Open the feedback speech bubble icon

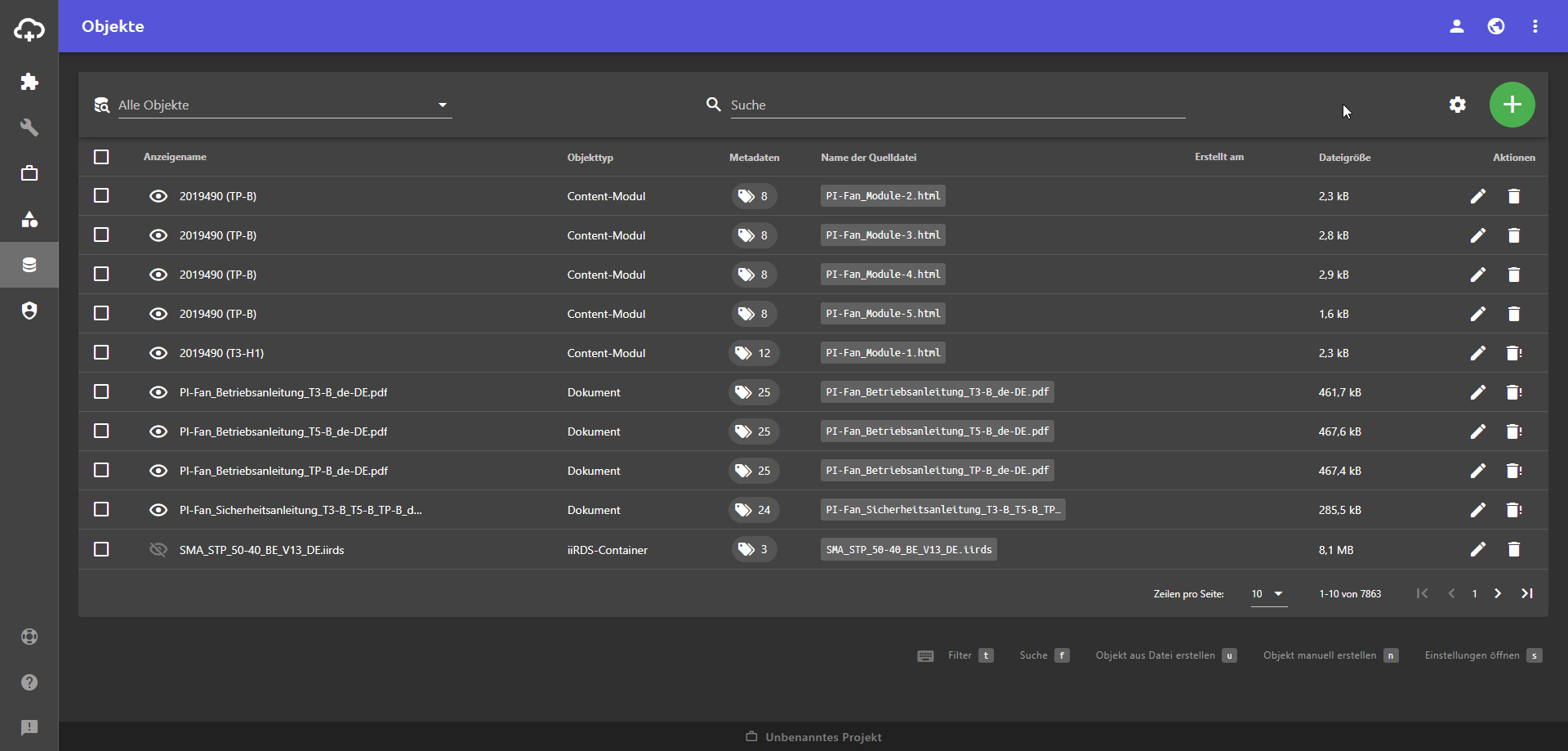pos(29,727)
